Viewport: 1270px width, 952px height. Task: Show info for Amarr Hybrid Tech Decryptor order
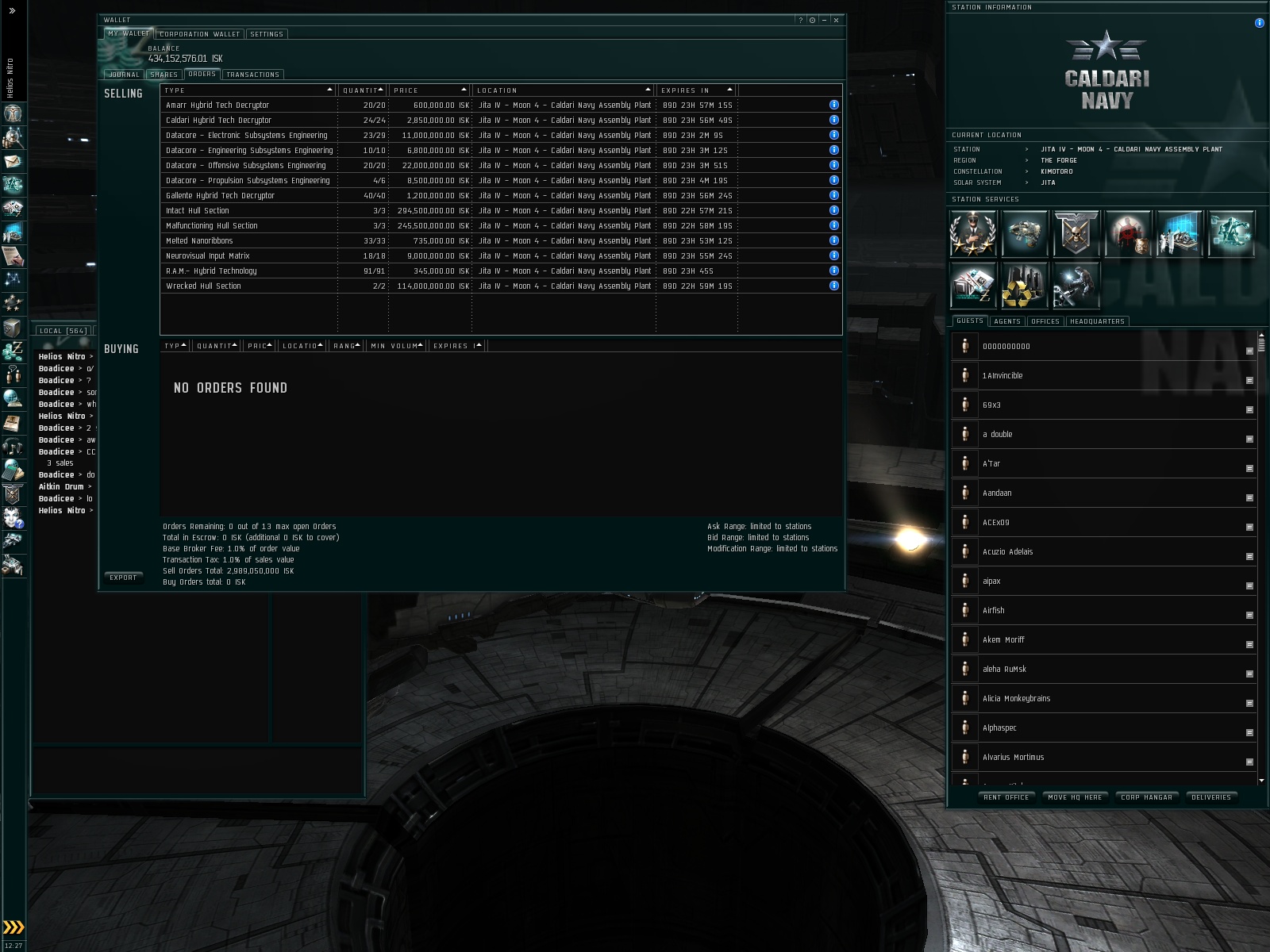coord(834,105)
